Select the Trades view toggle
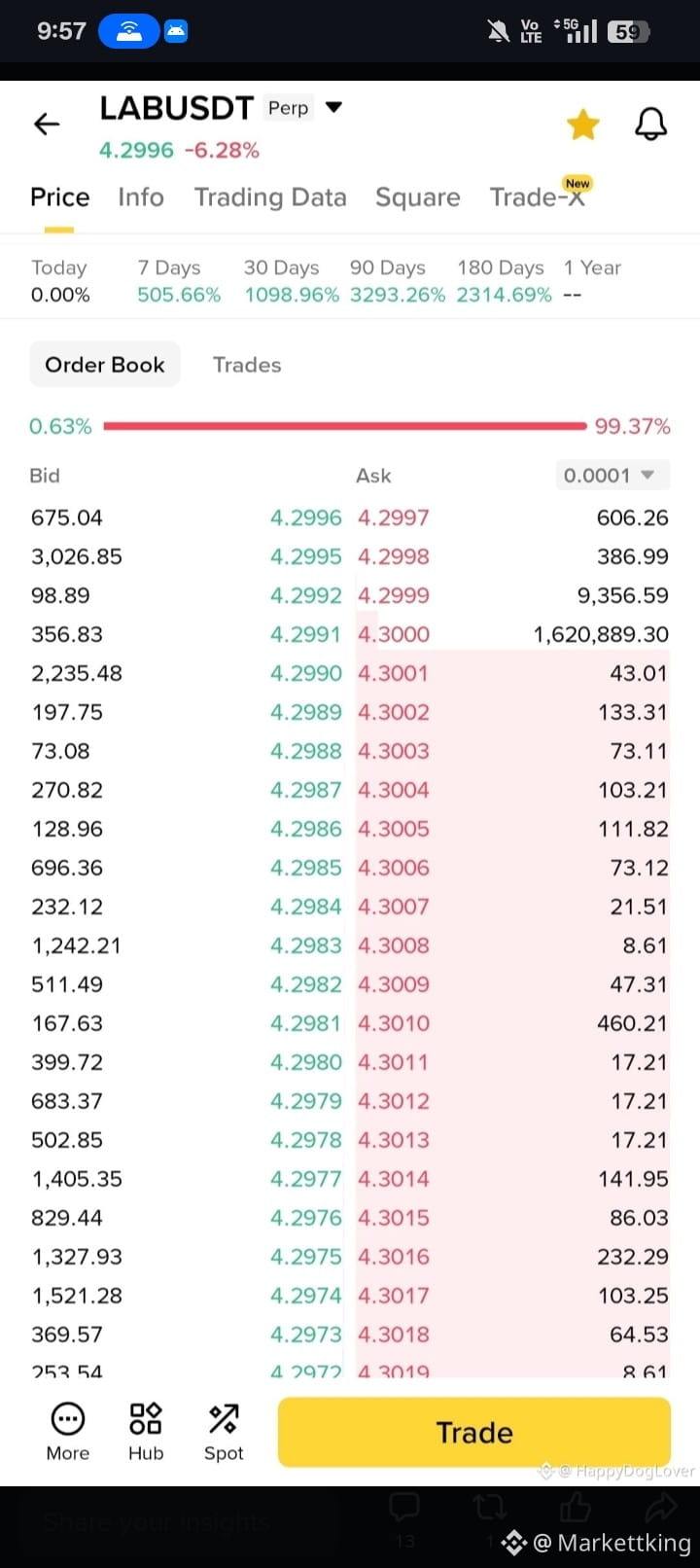Viewport: 700px width, 1568px height. pos(247,365)
